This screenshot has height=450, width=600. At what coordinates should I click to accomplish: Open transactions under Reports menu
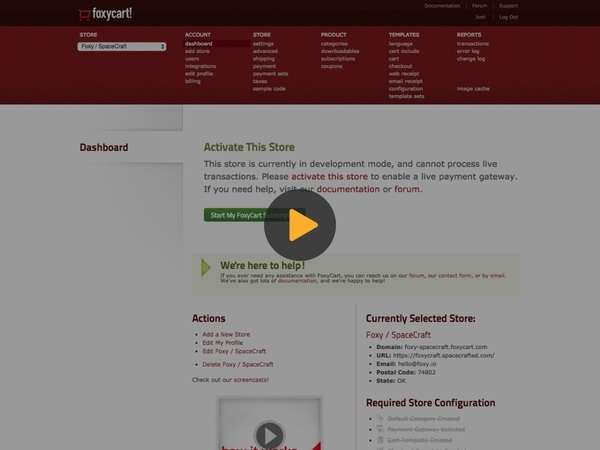(473, 44)
